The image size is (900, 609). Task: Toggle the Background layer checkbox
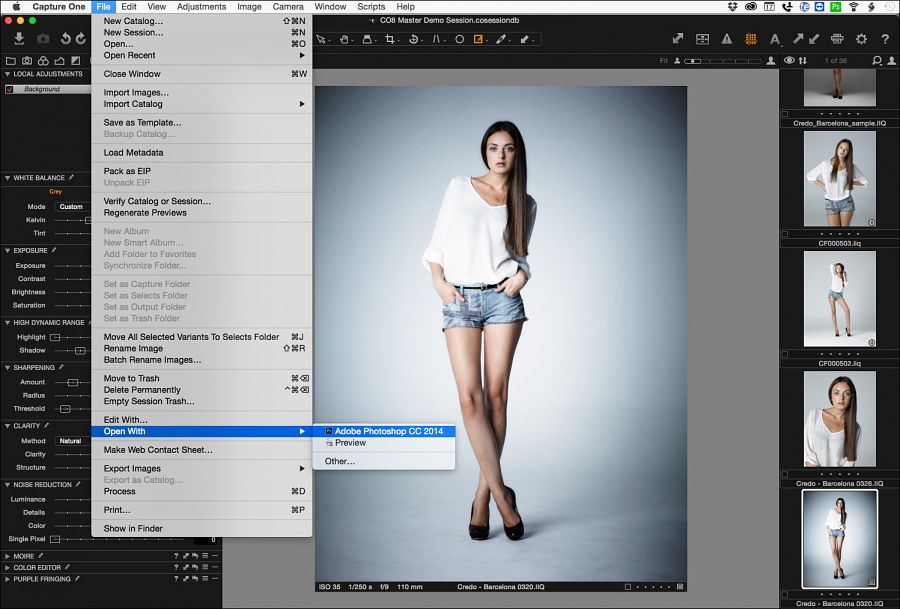[x=10, y=89]
